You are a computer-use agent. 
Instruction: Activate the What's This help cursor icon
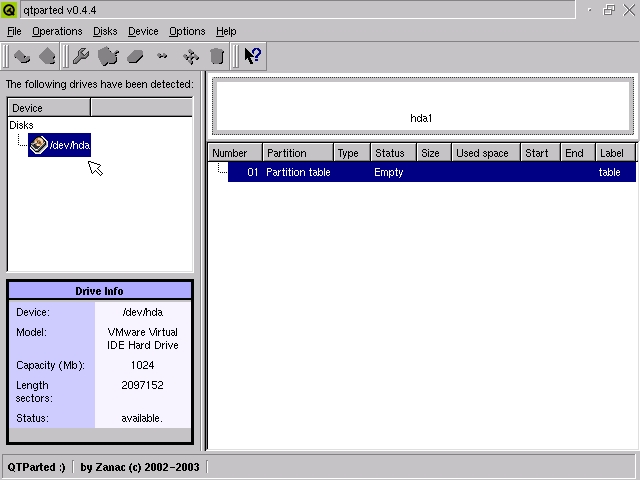(253, 56)
